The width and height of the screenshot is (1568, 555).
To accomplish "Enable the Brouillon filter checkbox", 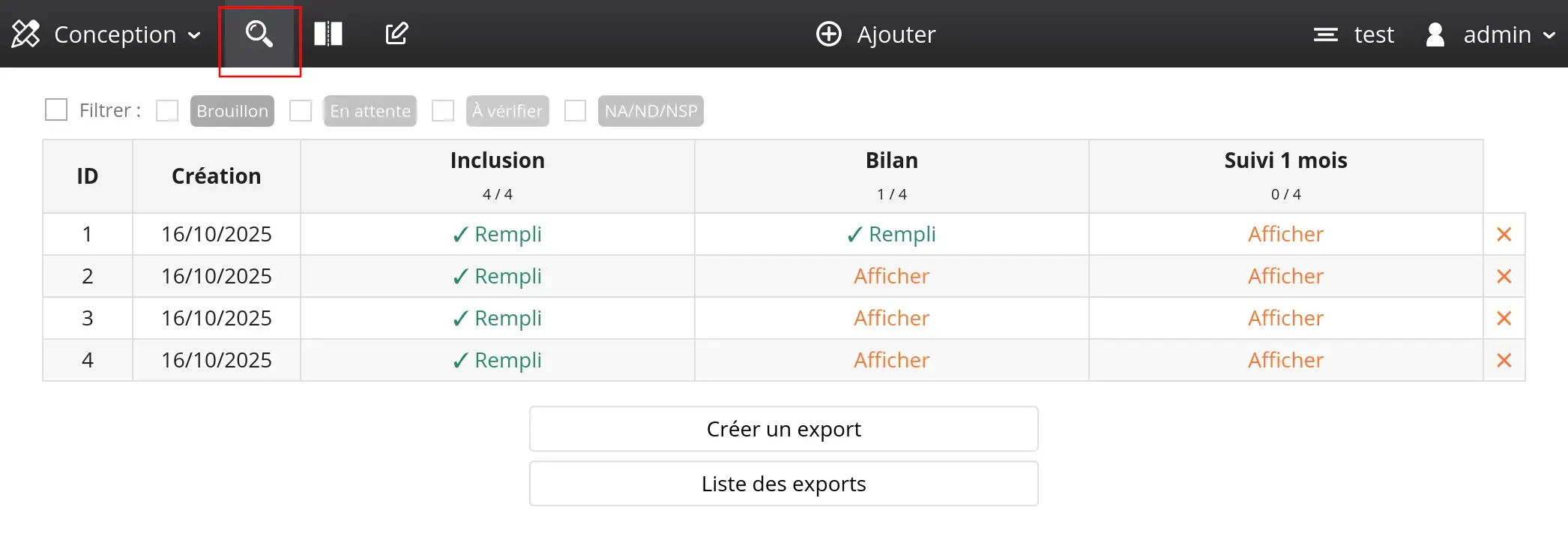I will [x=167, y=111].
